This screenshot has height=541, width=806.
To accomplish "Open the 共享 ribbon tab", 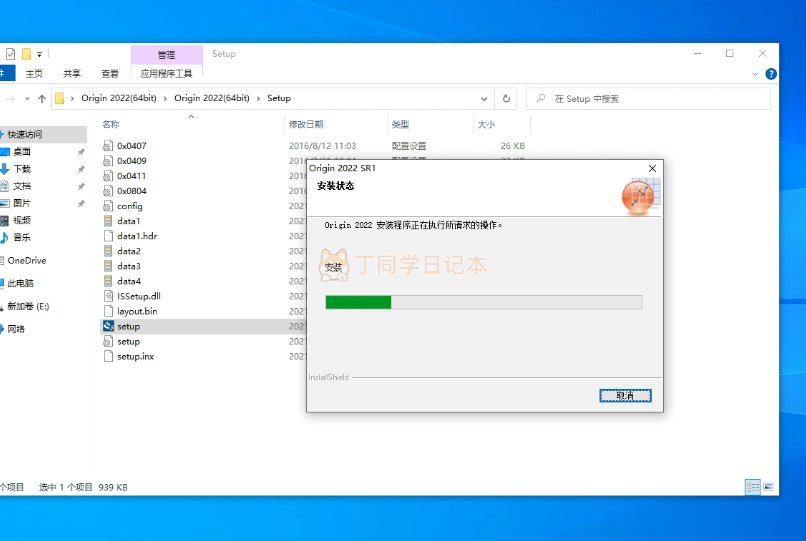I will [x=72, y=74].
